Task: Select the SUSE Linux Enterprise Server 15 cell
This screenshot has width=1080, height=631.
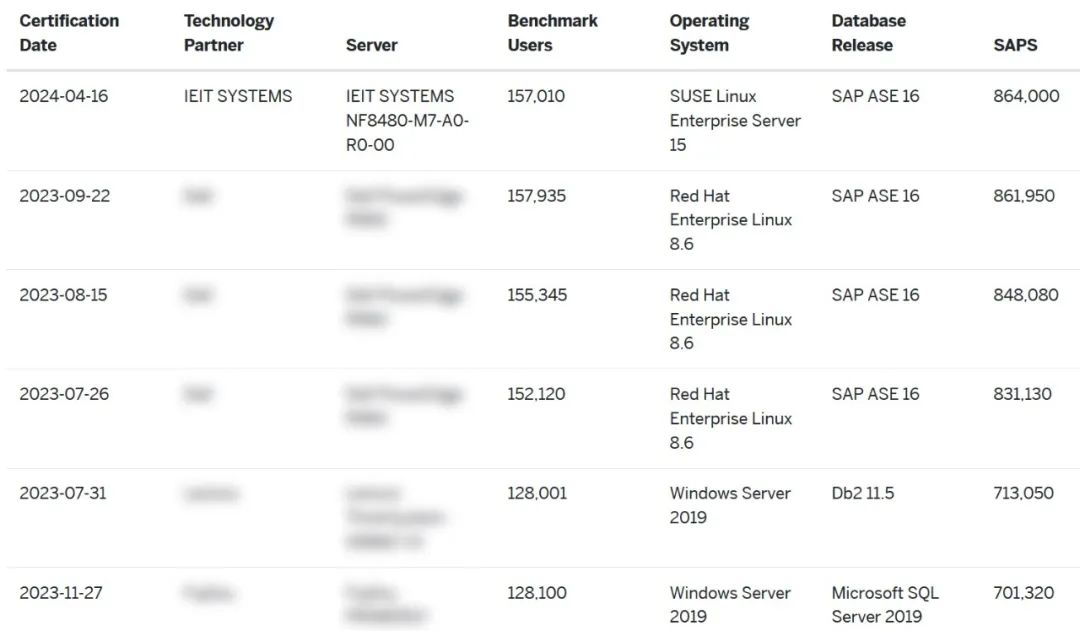Action: tap(735, 120)
